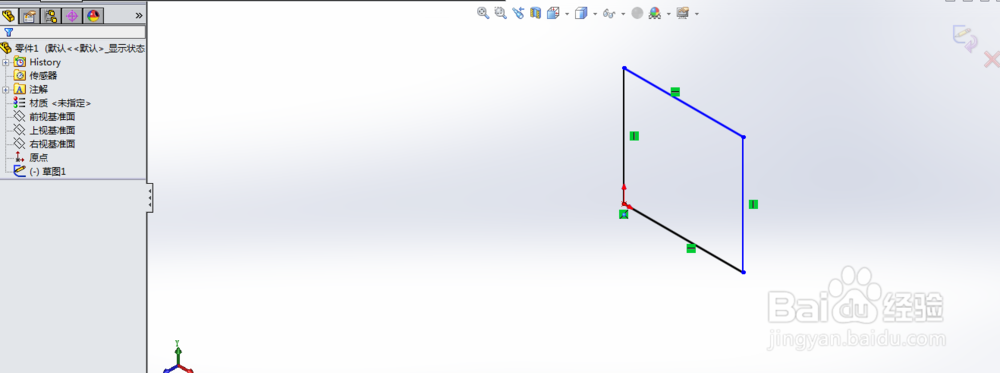1000x373 pixels.
Task: Click the vertical relation icon on left line
Action: pos(634,136)
